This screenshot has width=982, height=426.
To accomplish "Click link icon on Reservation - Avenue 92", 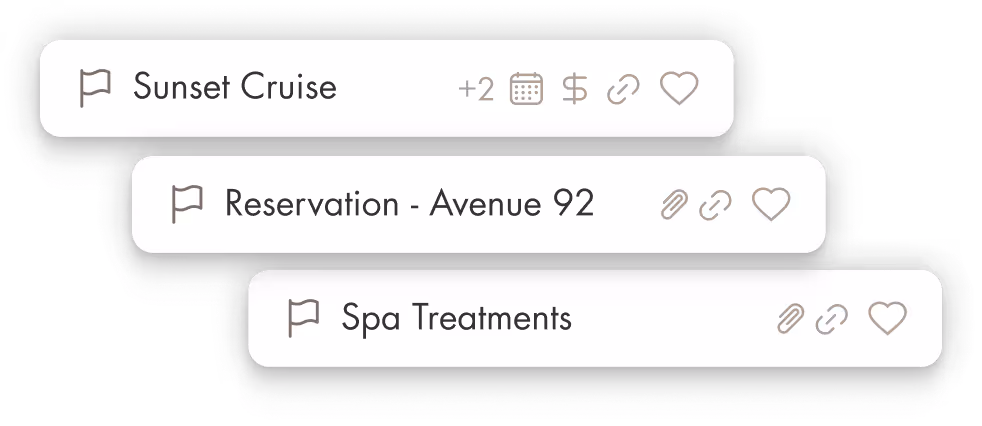I will click(x=715, y=205).
